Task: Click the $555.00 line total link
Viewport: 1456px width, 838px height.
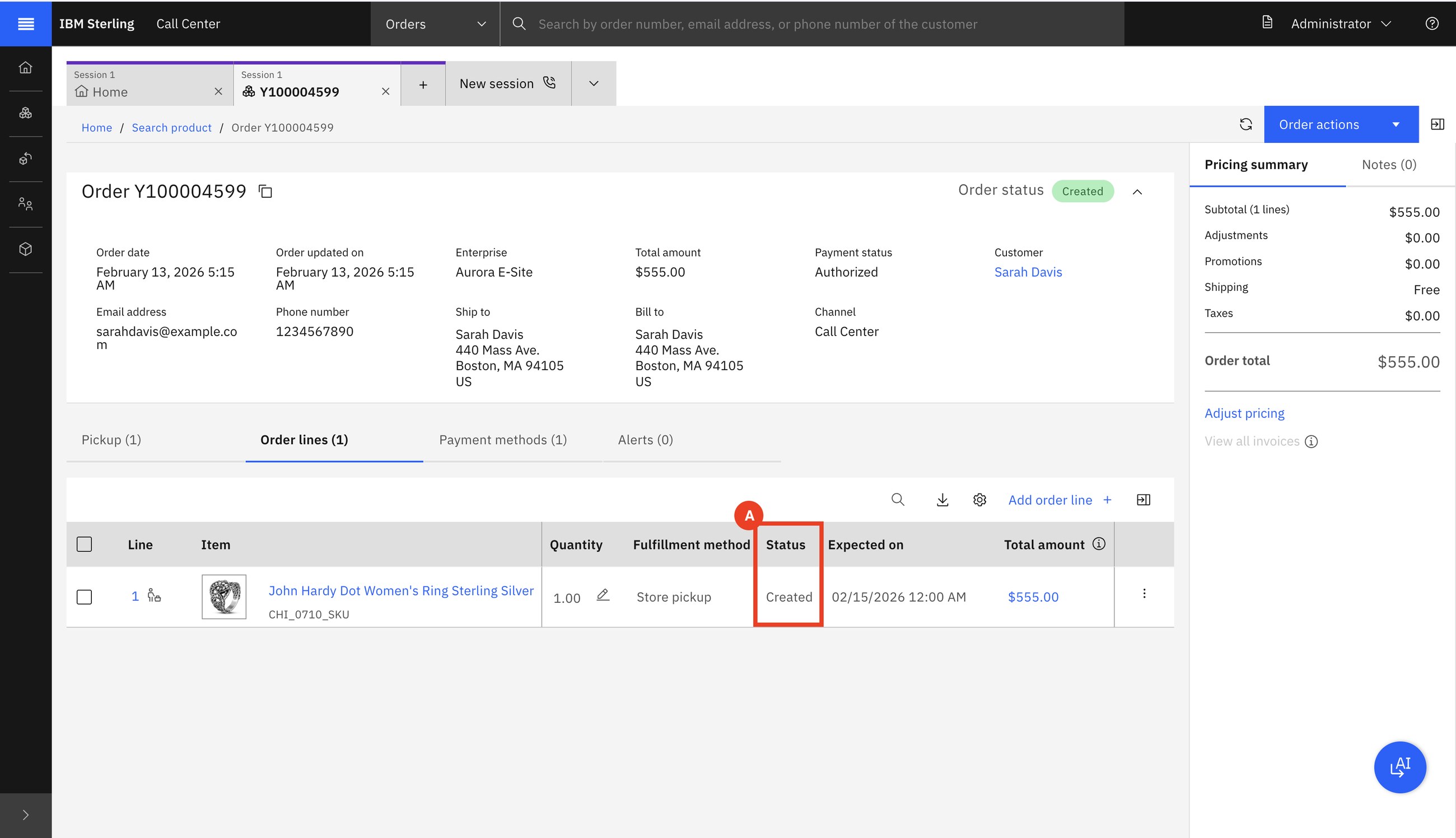Action: pos(1033,597)
